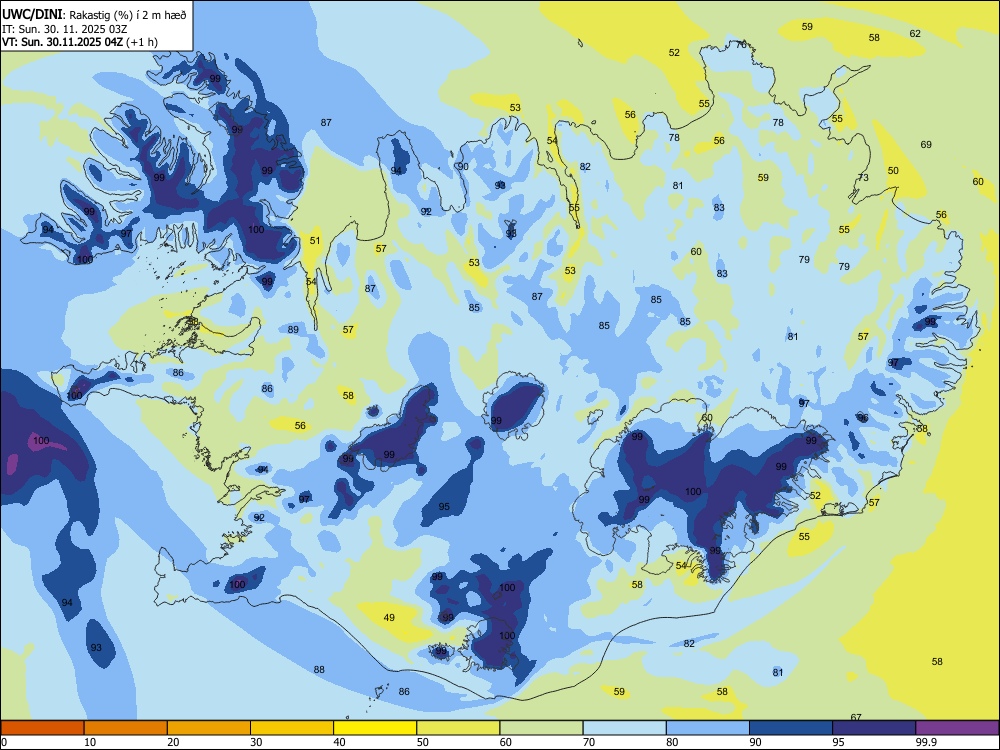The width and height of the screenshot is (1000, 750).
Task: Click the offshore value 93
Action: coord(96,647)
